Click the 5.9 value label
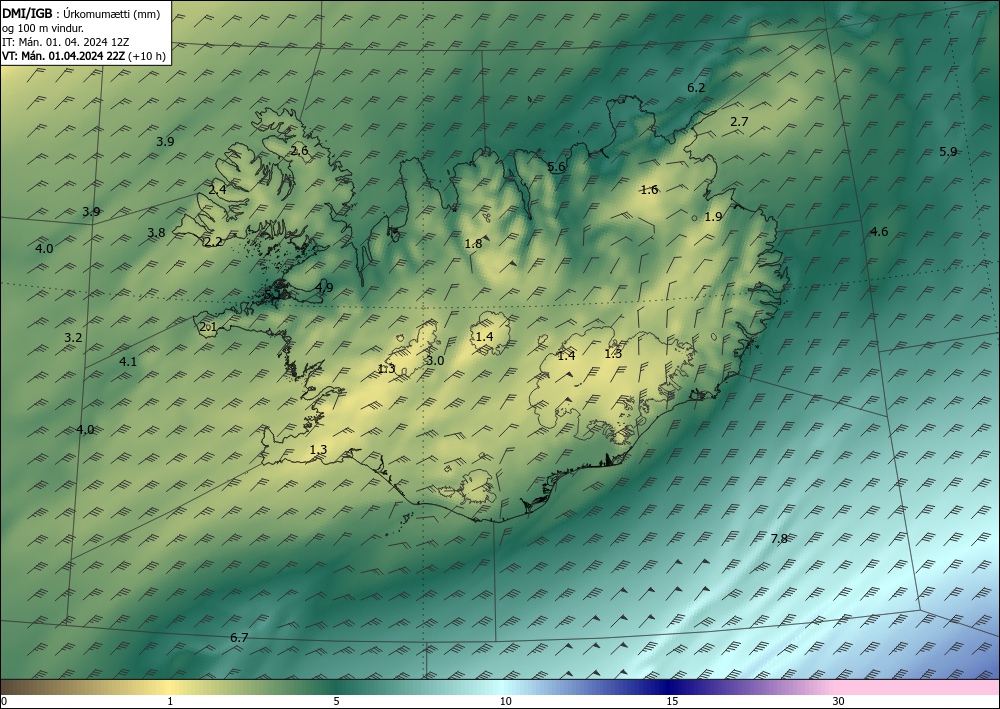This screenshot has width=1000, height=709. pos(948,152)
